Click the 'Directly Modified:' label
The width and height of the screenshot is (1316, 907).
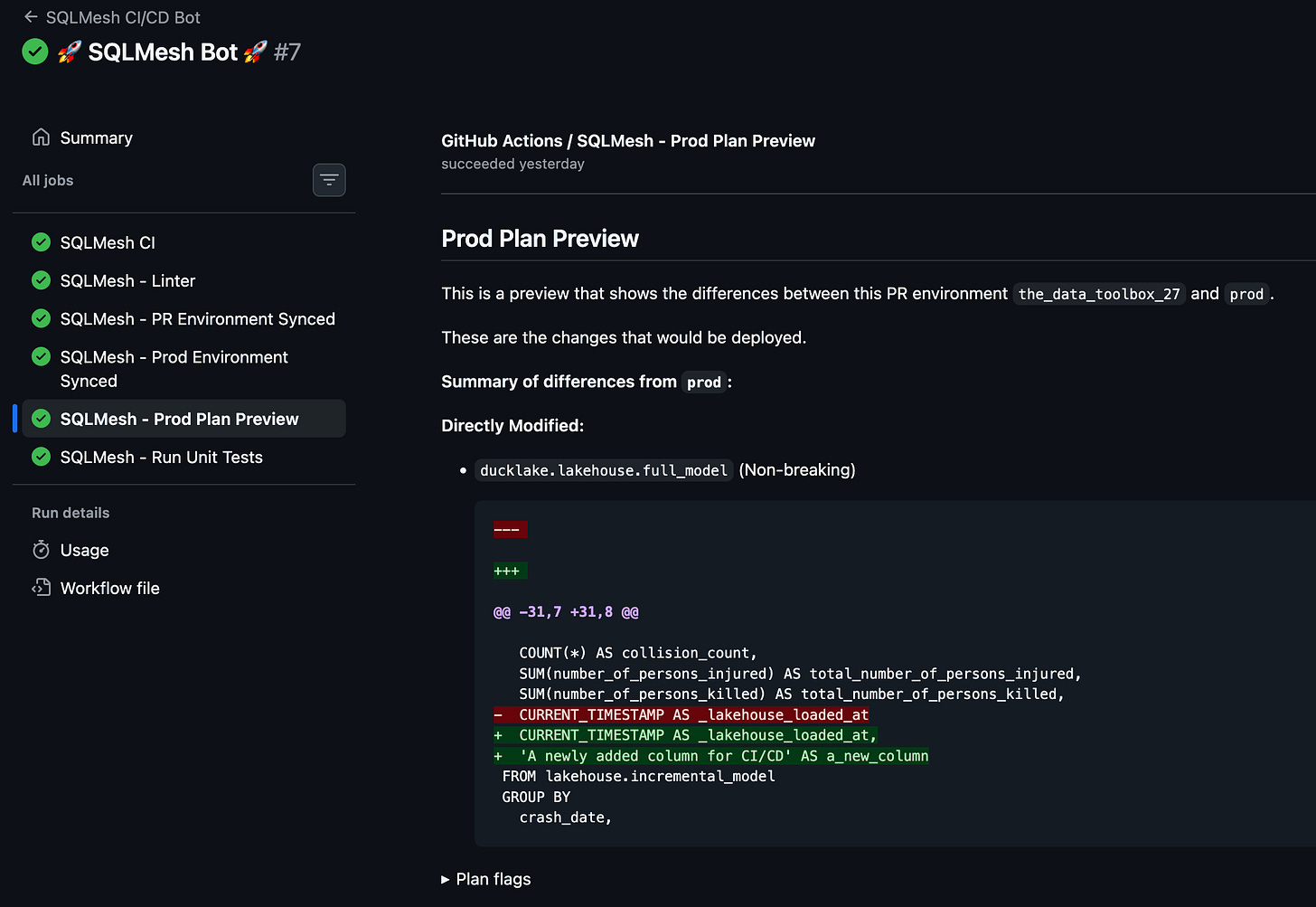tap(512, 426)
